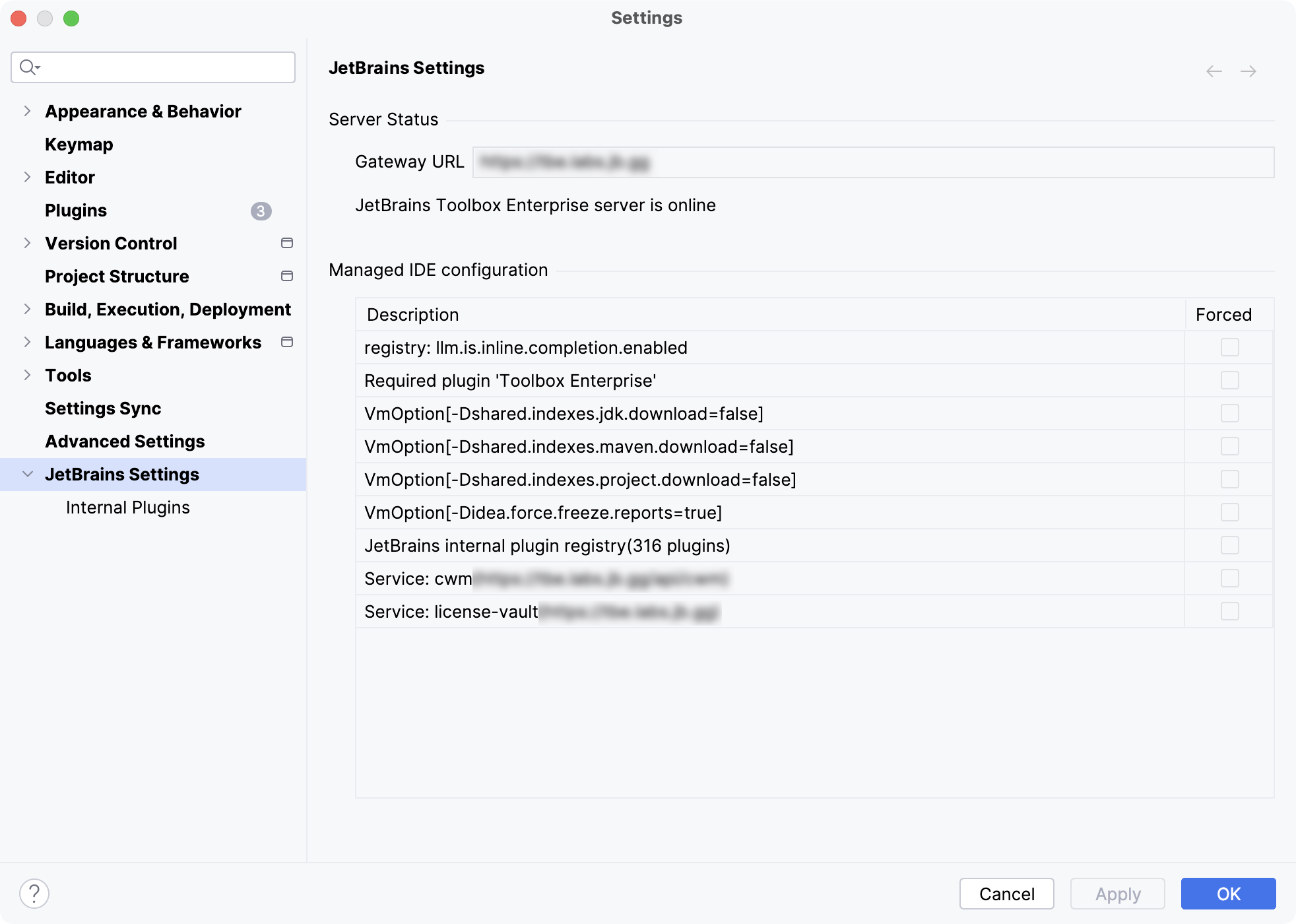The width and height of the screenshot is (1296, 924).
Task: Click 'JetBrains Toolbox Enterprise server is online' text
Action: pyautogui.click(x=535, y=205)
